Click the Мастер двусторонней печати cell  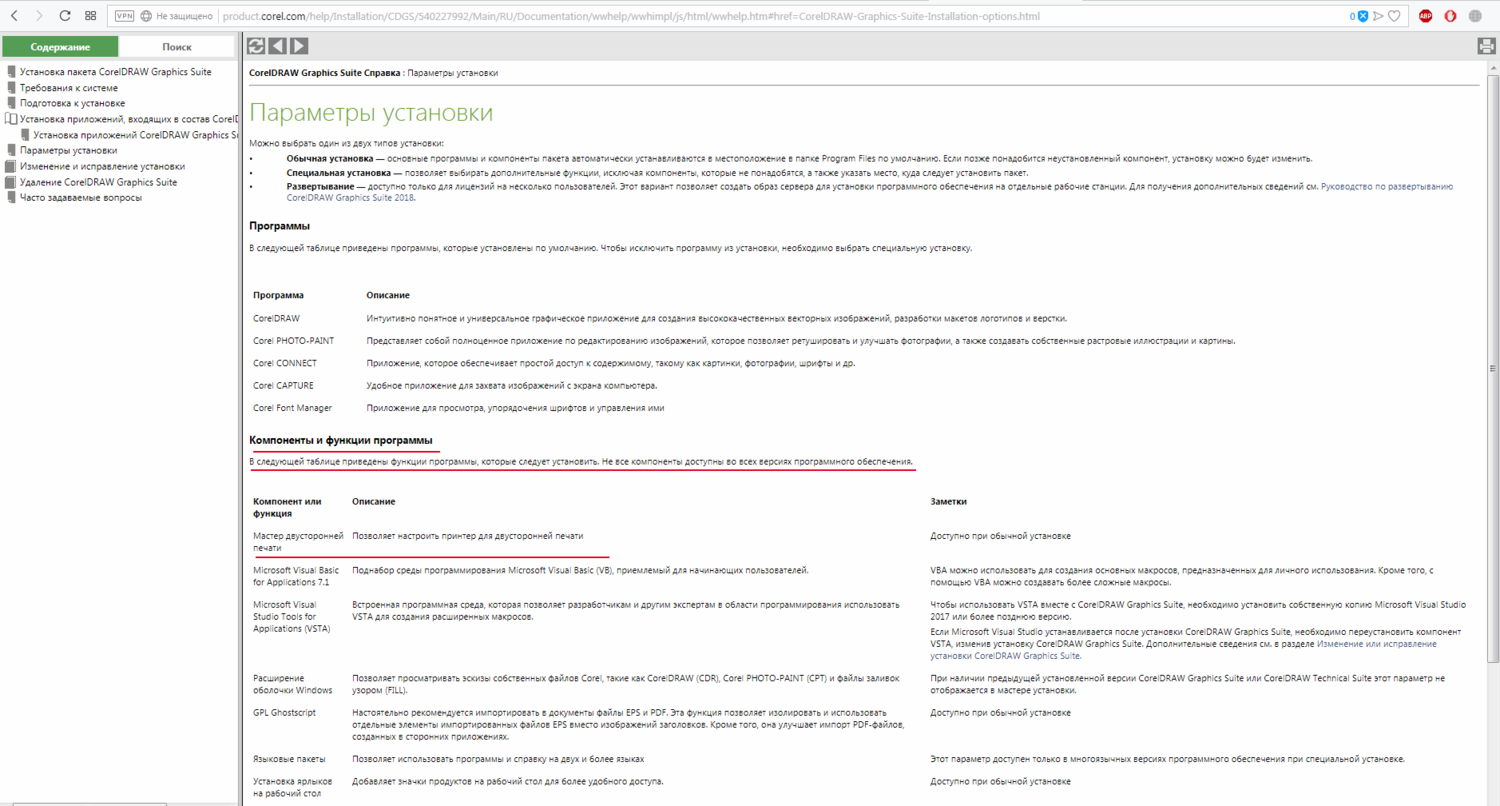click(x=298, y=542)
